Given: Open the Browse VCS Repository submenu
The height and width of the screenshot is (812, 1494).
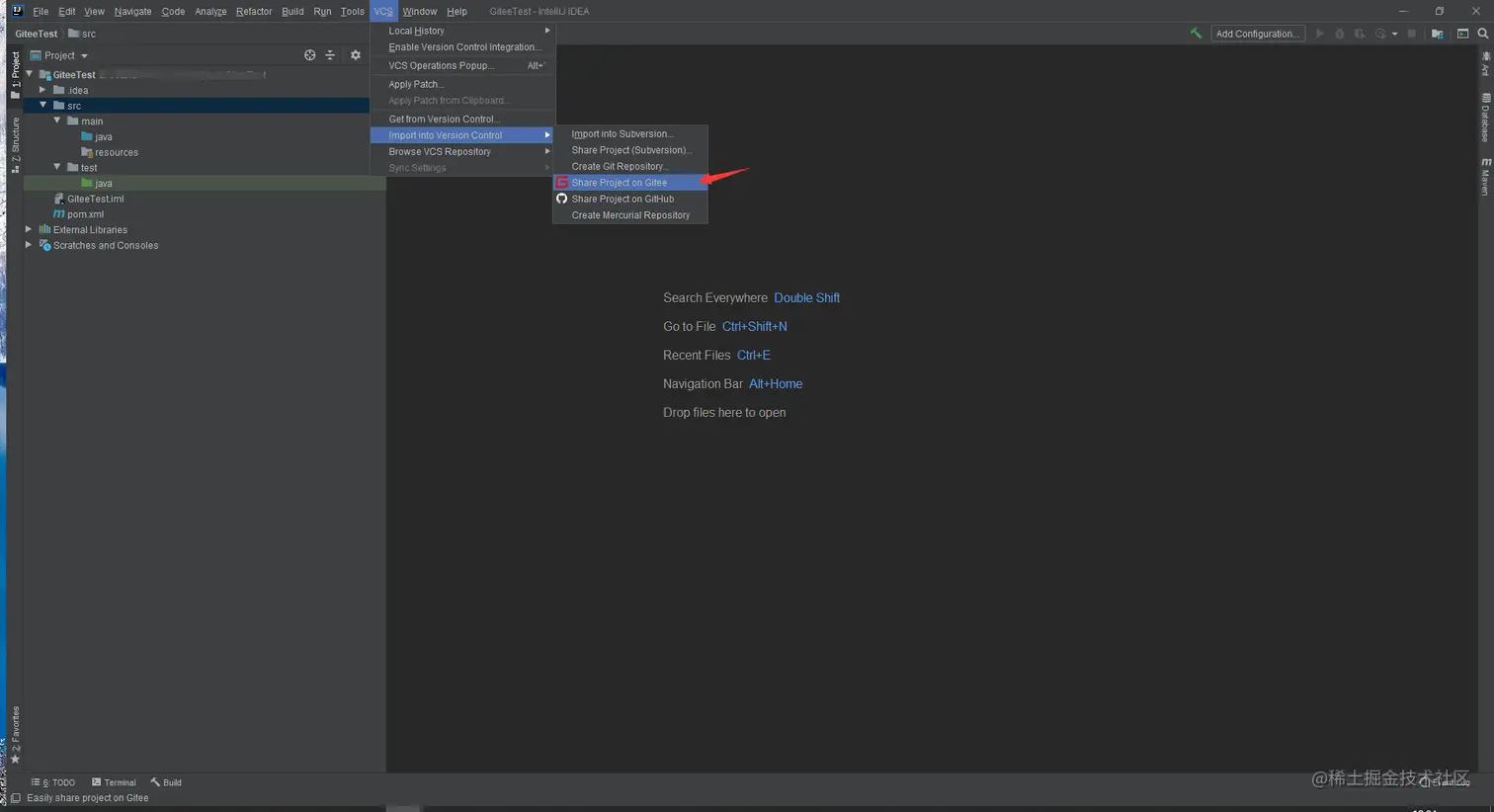Looking at the screenshot, I should pos(462,151).
